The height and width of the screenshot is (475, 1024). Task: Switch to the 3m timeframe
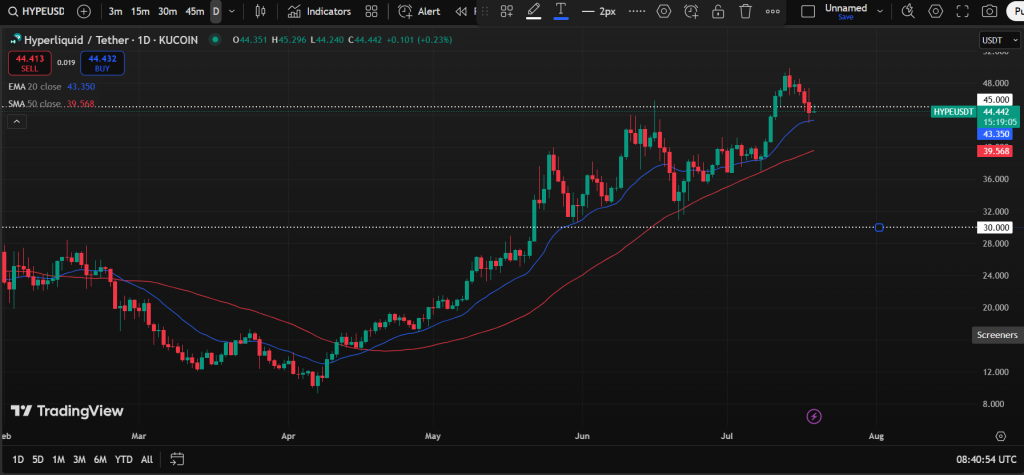click(x=116, y=11)
